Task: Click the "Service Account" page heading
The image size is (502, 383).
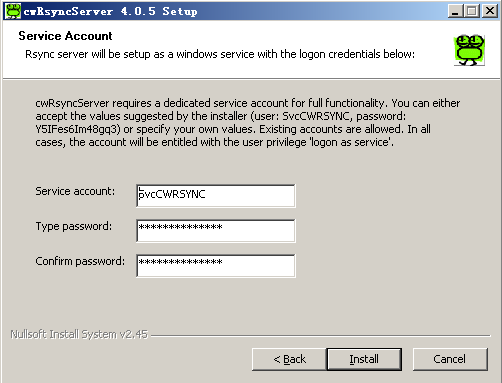Action: [x=65, y=36]
